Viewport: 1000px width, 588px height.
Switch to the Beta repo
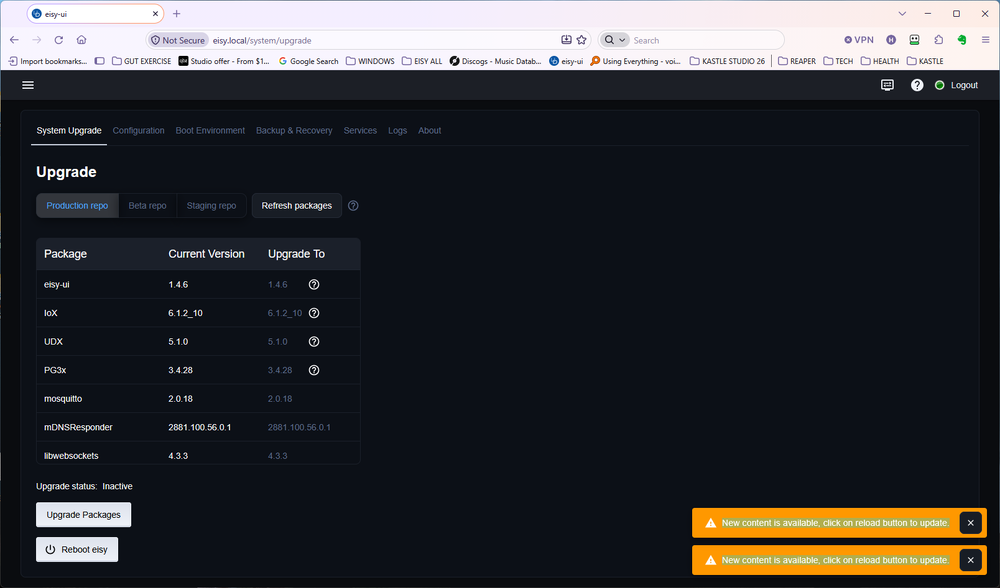pyautogui.click(x=147, y=205)
